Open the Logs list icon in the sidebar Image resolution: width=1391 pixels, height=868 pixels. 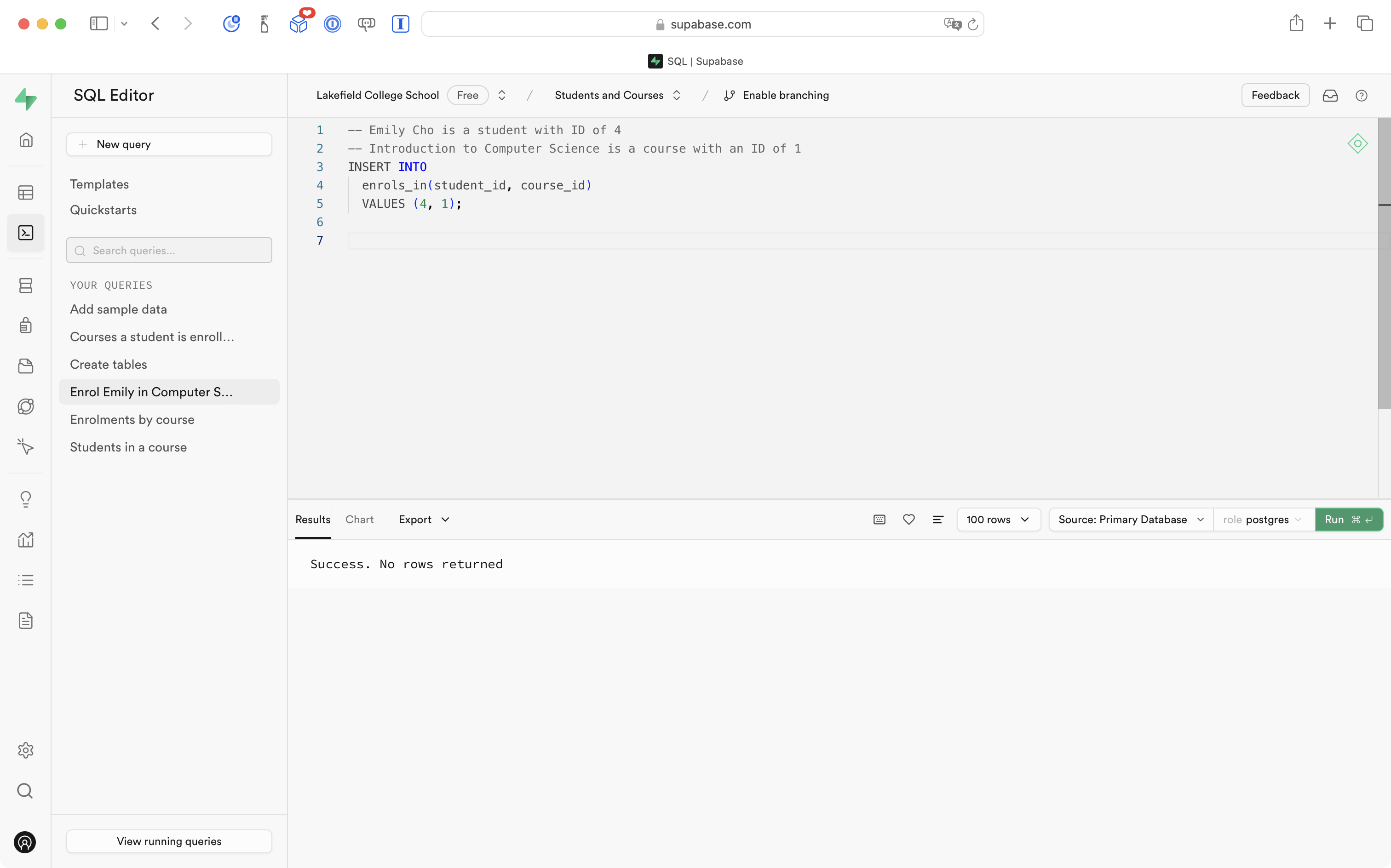[26, 580]
